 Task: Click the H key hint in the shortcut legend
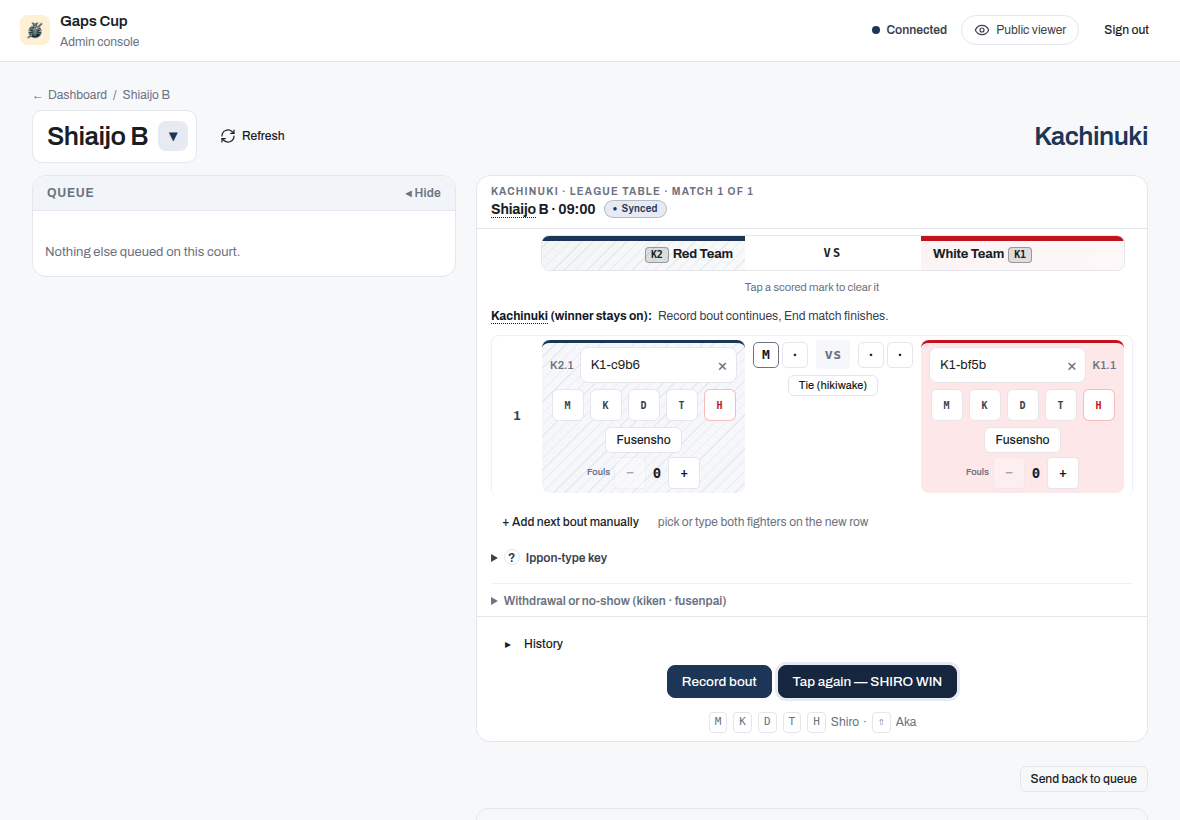[817, 722]
